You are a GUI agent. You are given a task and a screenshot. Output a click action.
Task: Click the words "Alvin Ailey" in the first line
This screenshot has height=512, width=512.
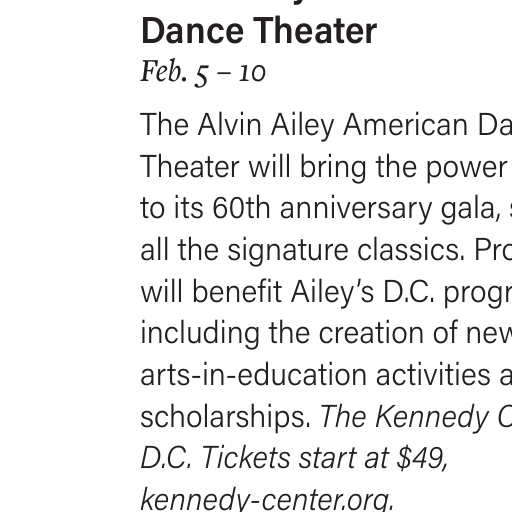click(266, 126)
